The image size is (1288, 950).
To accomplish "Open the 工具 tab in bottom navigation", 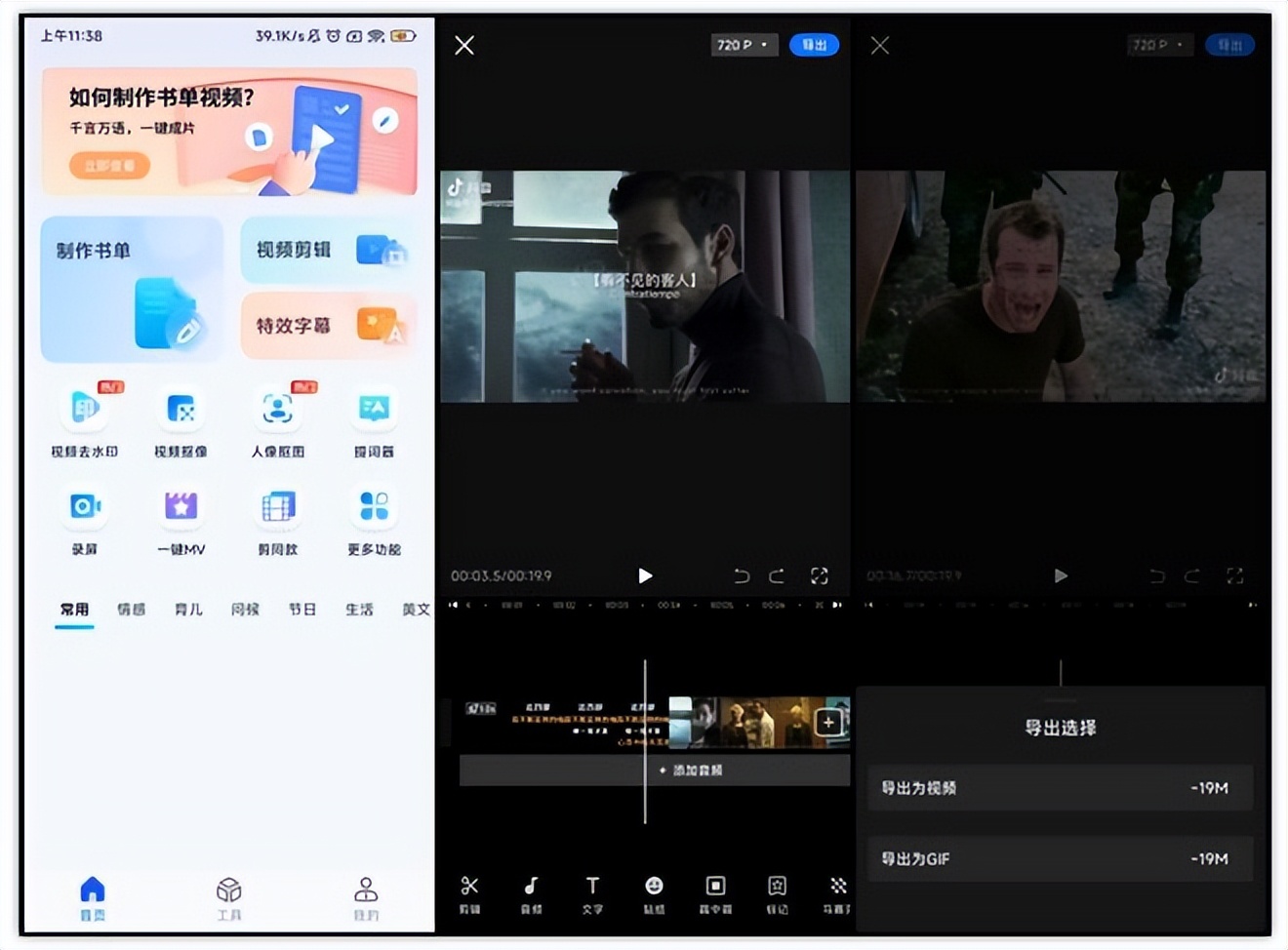I will (228, 896).
